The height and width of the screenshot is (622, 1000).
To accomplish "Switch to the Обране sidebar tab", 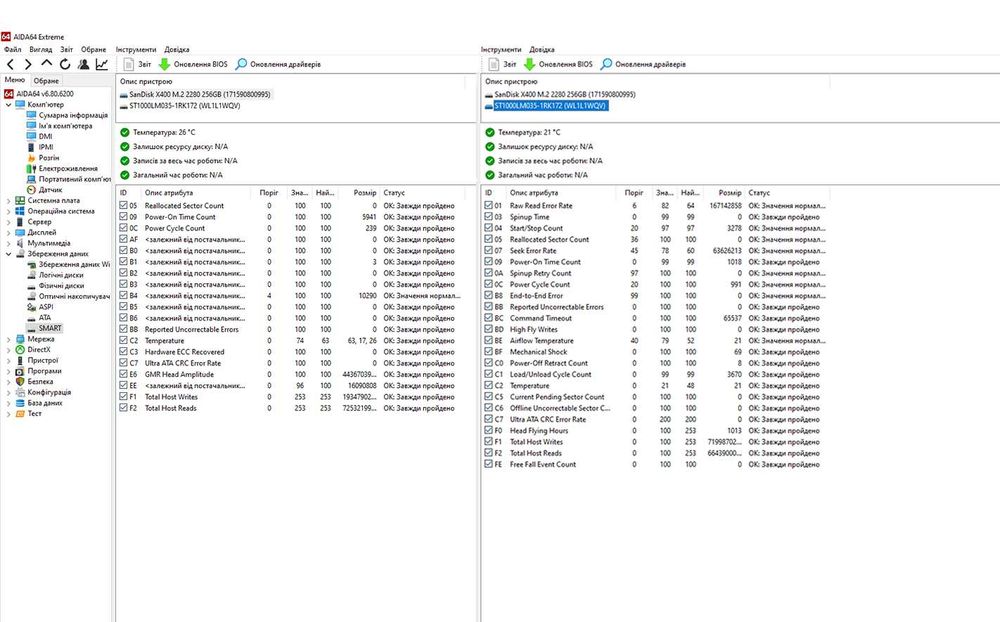I will 46,81.
